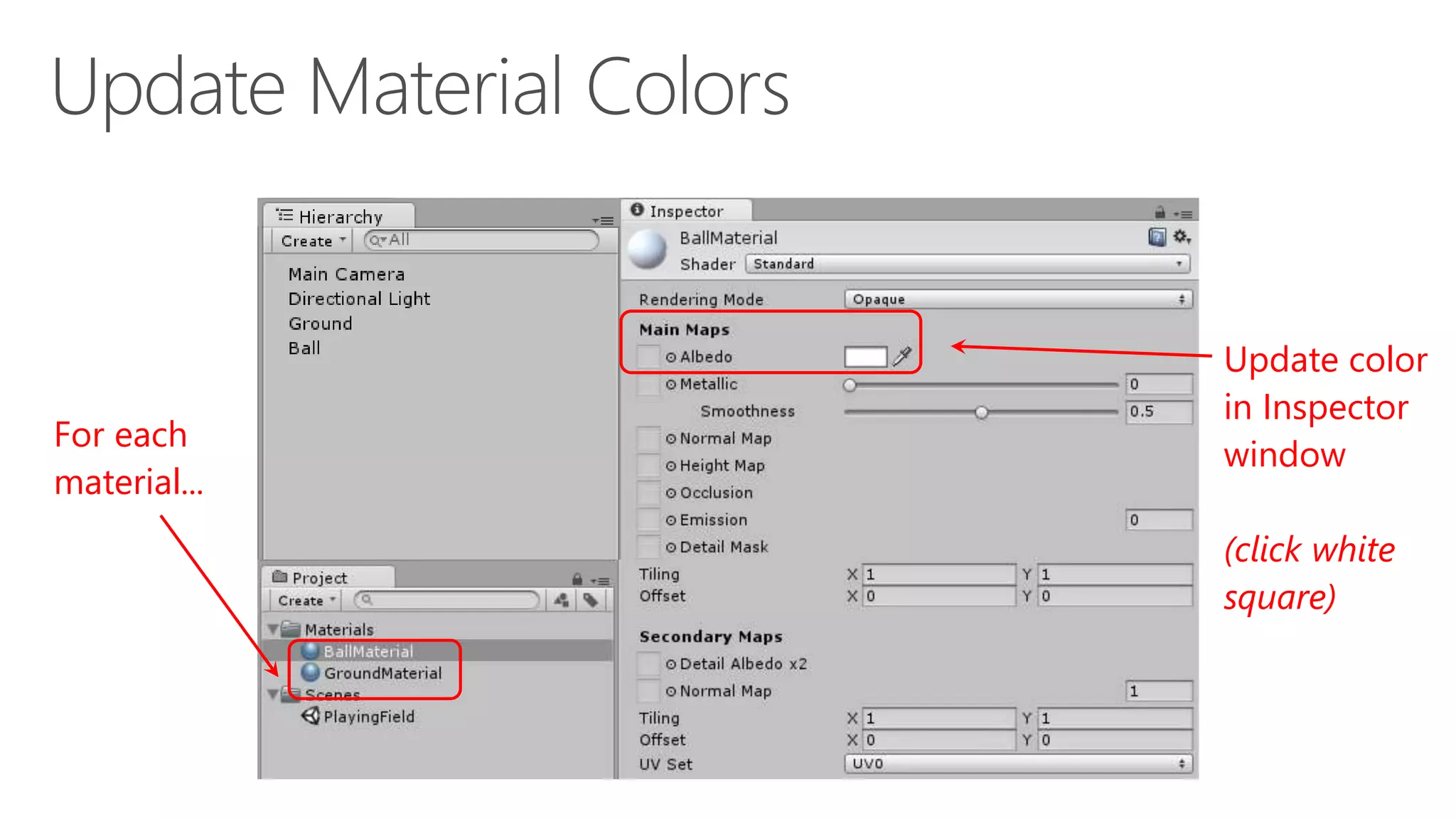This screenshot has height=819, width=1456.
Task: Pick color with the Albedo eyedropper
Action: pyautogui.click(x=902, y=356)
